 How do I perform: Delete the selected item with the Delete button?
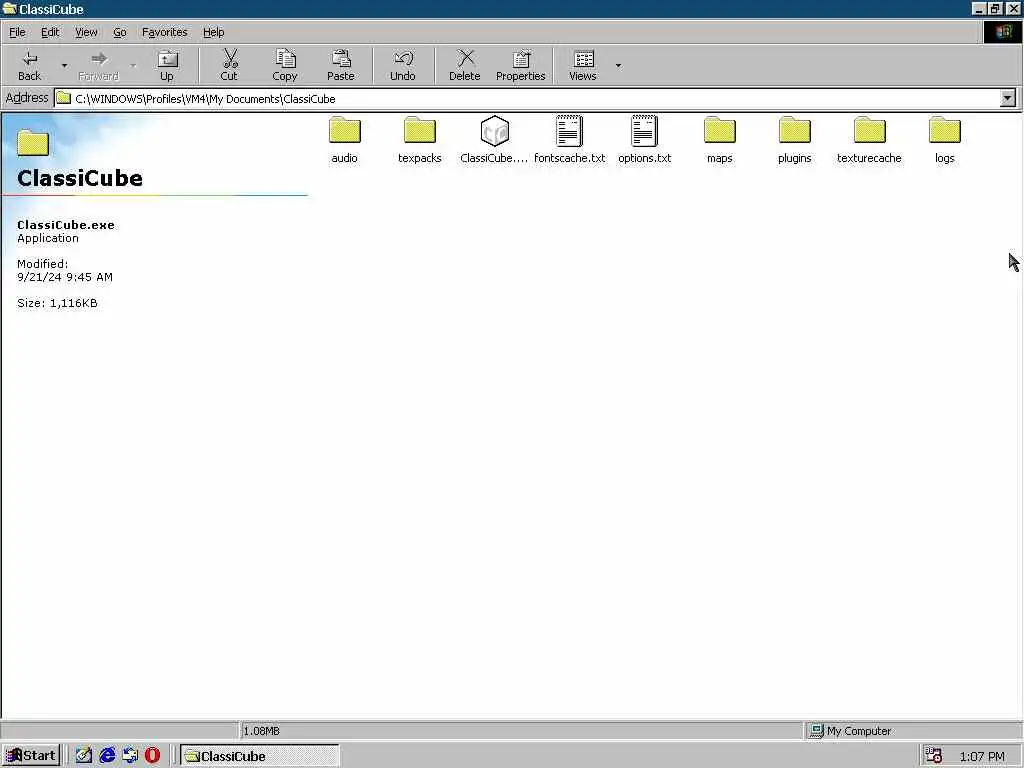click(464, 65)
